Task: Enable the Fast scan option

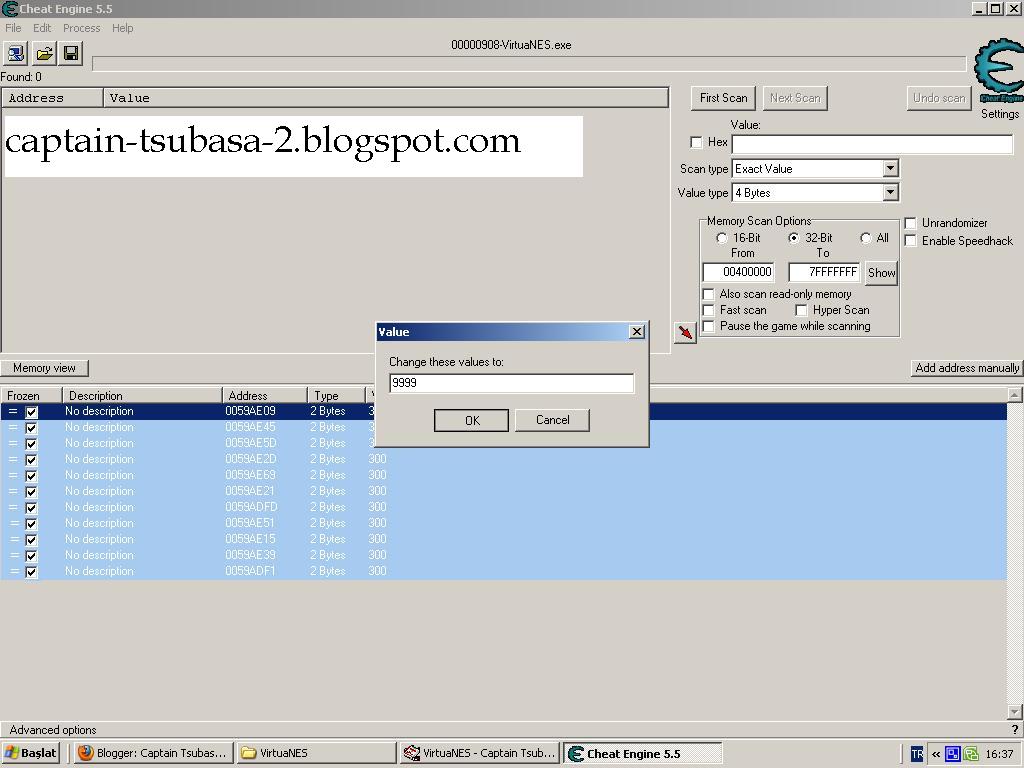Action: tap(708, 310)
